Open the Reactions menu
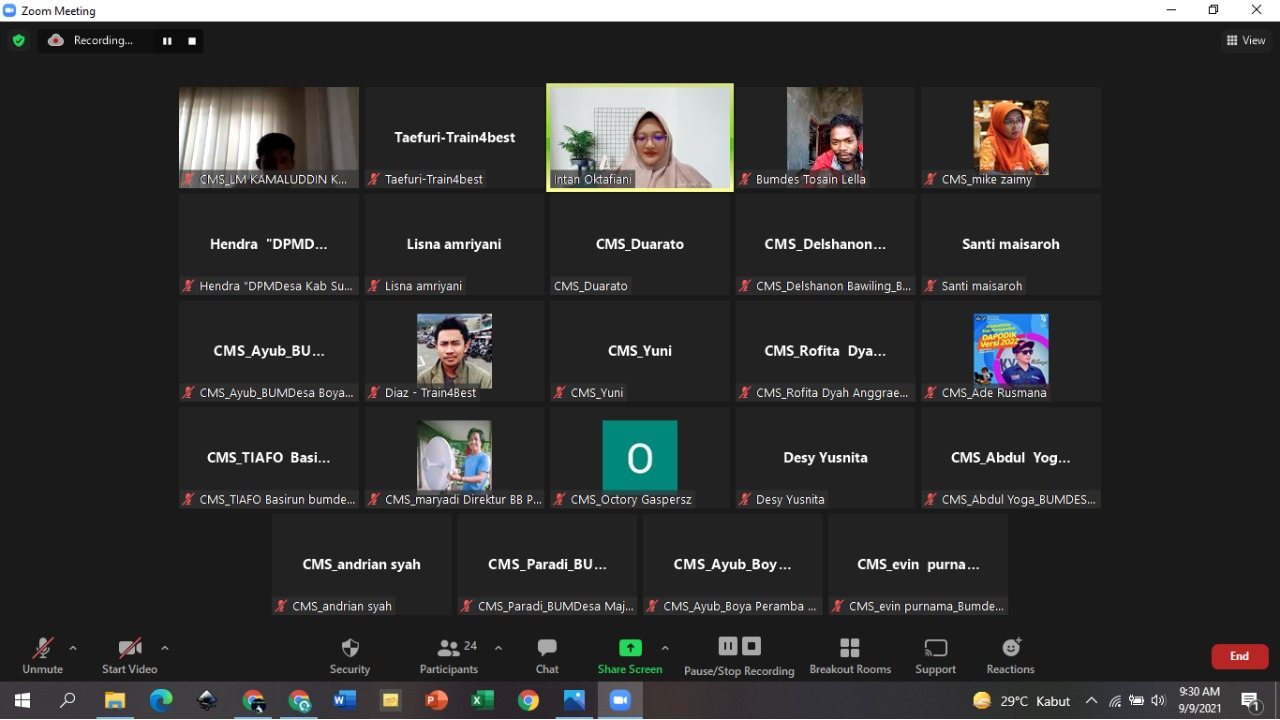Viewport: 1280px width, 720px height. pyautogui.click(x=1010, y=656)
